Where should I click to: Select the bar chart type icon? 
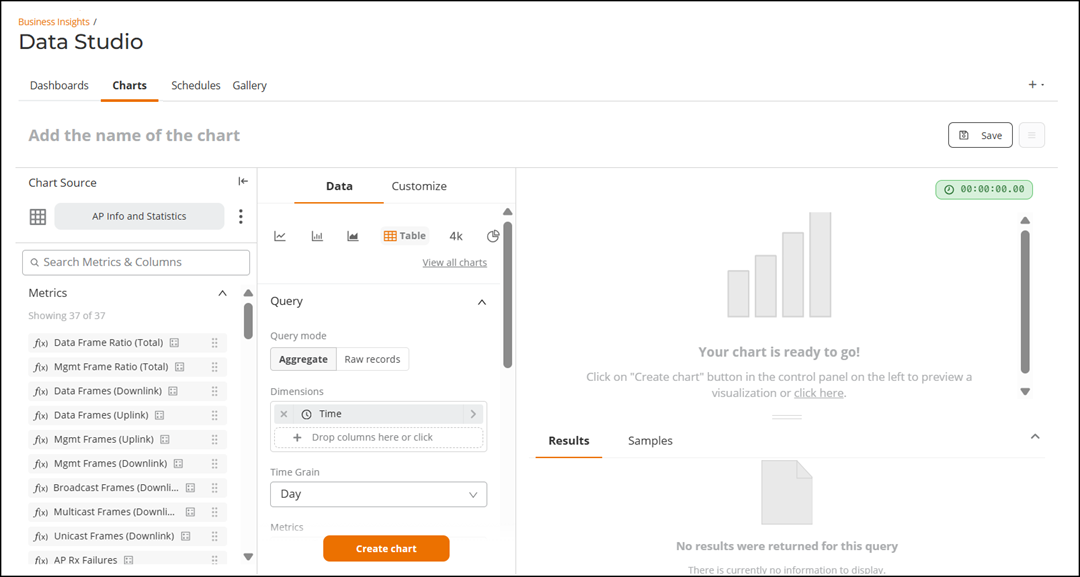click(317, 236)
